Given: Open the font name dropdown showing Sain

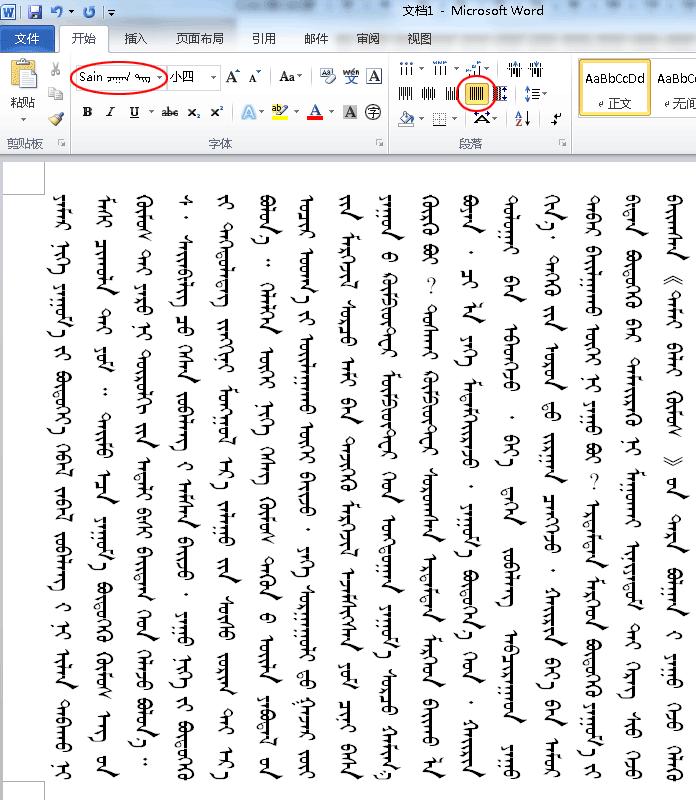Looking at the screenshot, I should pos(160,77).
